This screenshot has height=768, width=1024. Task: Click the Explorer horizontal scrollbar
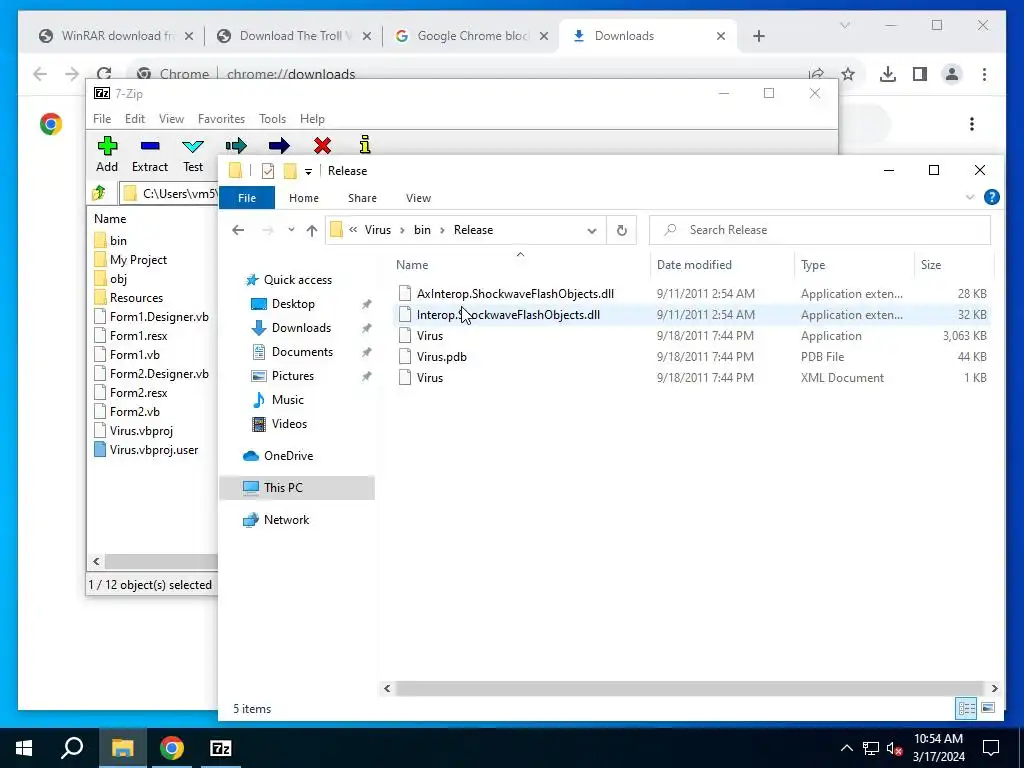tap(689, 688)
